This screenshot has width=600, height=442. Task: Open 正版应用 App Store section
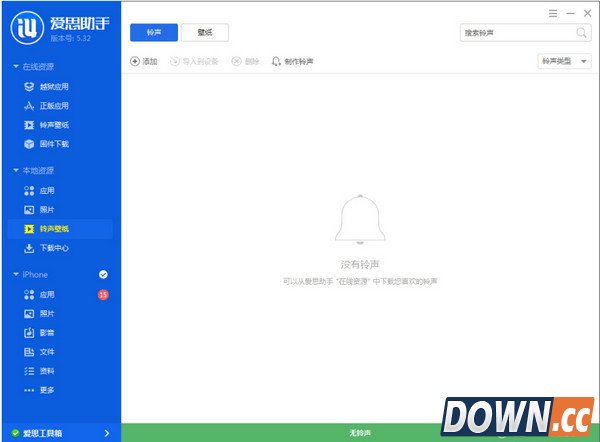tap(53, 105)
